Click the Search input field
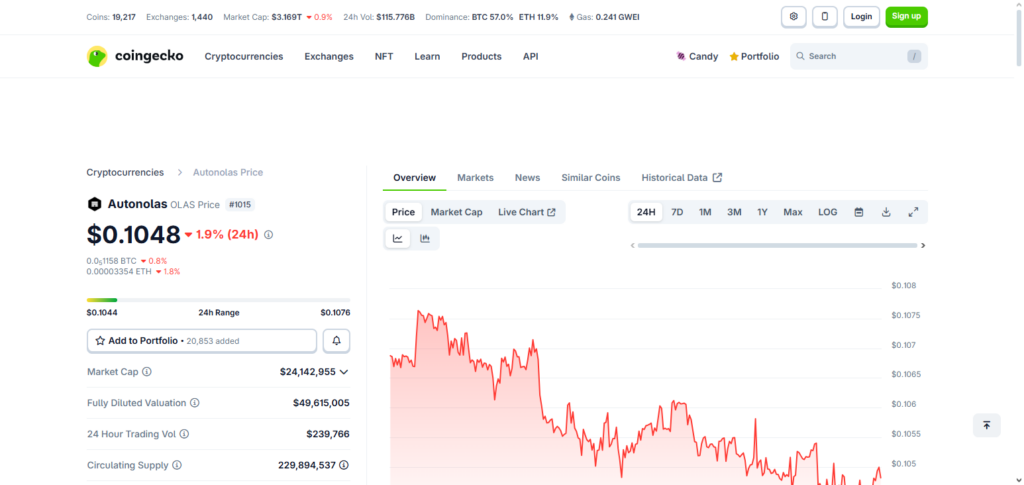 [x=855, y=57]
